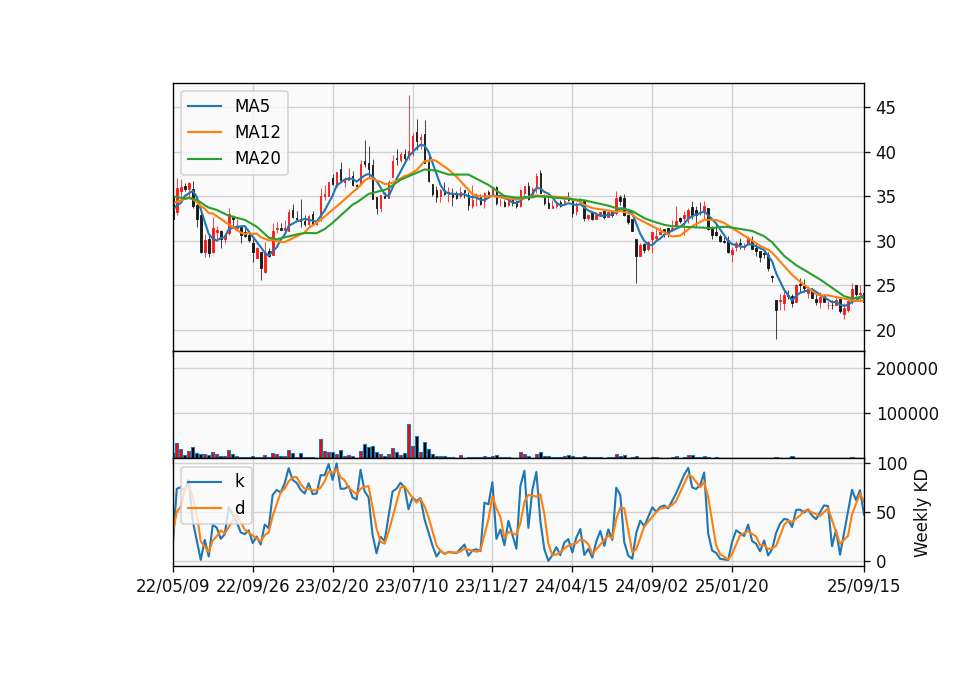The width and height of the screenshot is (960, 690).
Task: Click the 25/09/15 date axis label
Action: (x=864, y=586)
